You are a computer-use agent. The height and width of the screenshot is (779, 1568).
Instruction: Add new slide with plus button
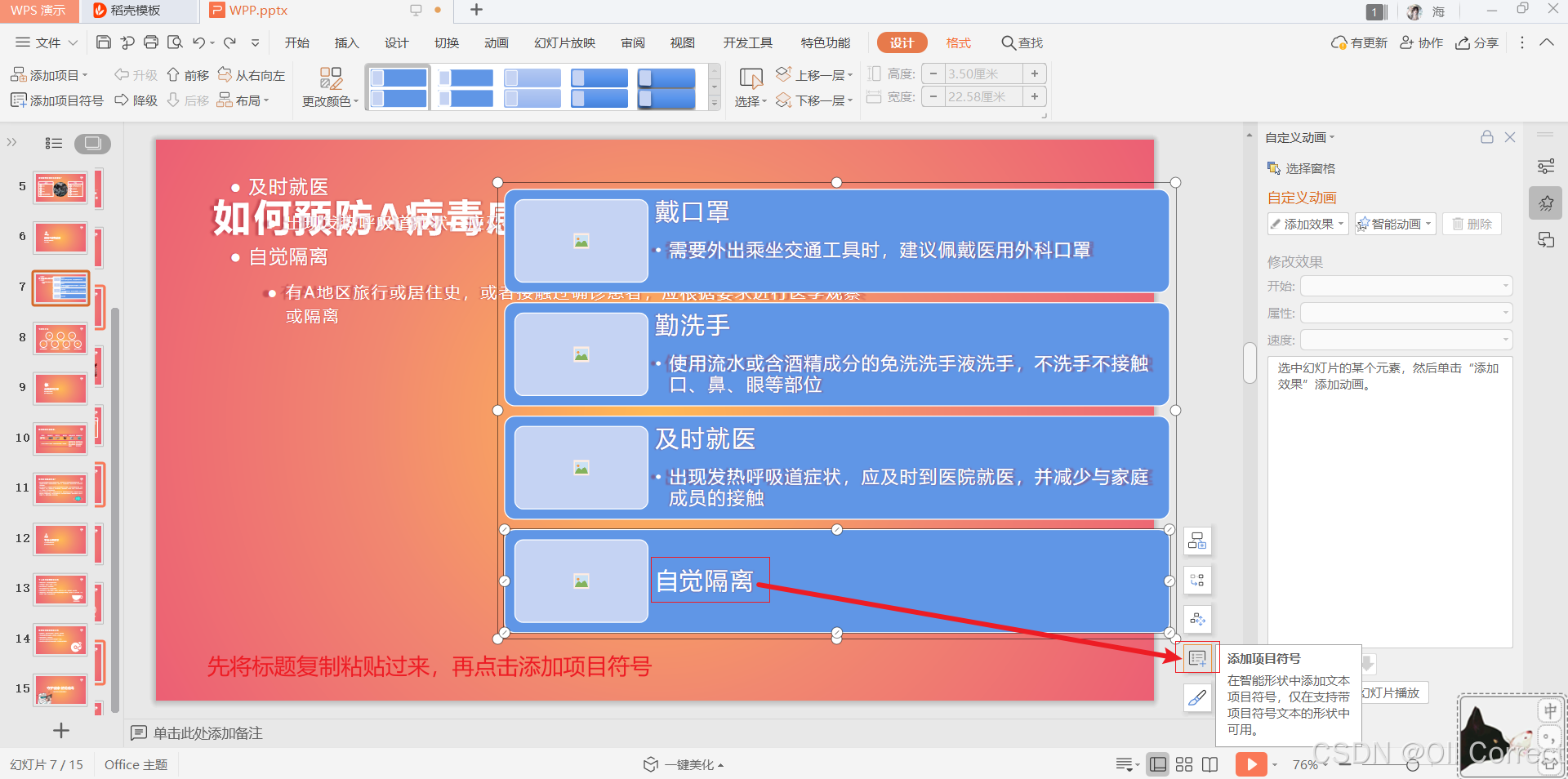pyautogui.click(x=60, y=731)
